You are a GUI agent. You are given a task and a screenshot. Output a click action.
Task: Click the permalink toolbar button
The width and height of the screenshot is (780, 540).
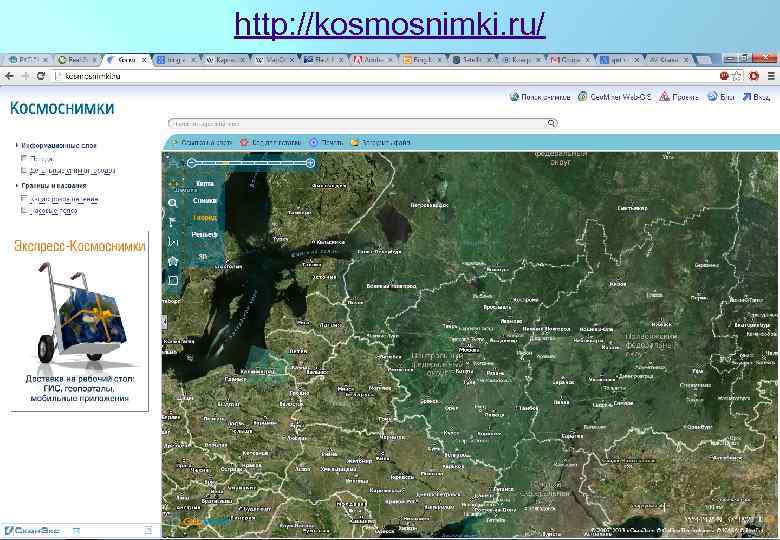point(201,142)
